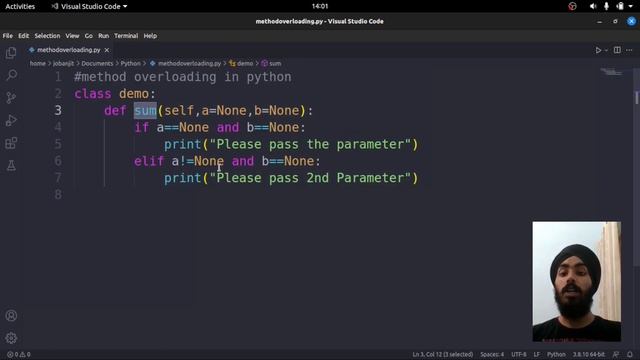Screen dimensions: 640x360
Task: Click the 'elif' keyword on line 6
Action: click(149, 161)
